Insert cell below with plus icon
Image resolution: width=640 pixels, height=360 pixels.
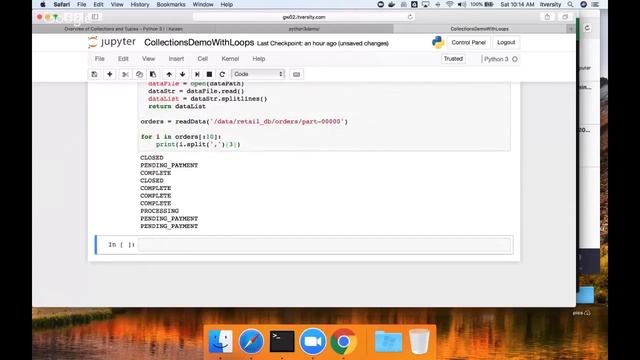tap(109, 74)
